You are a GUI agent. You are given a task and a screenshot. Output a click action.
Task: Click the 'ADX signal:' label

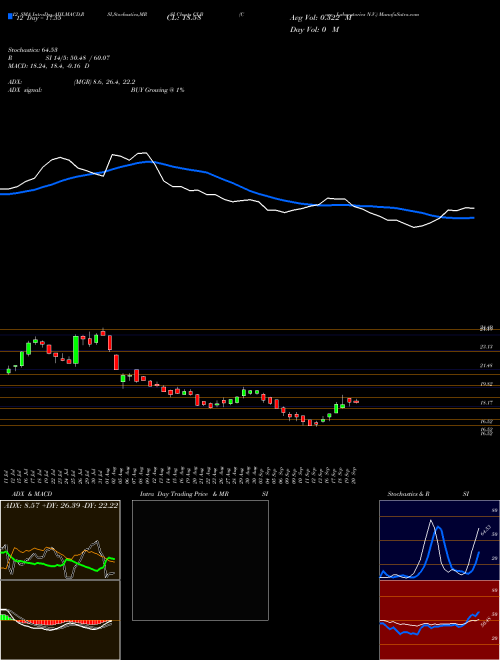pos(24,90)
